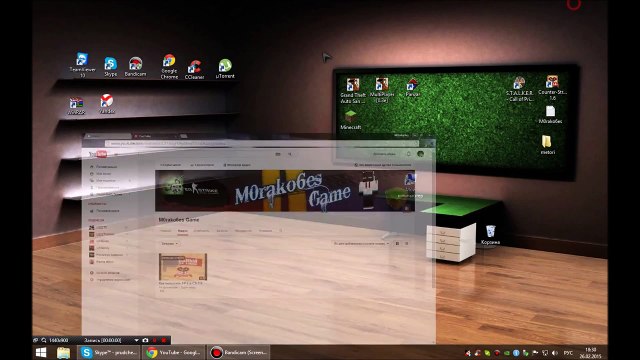Select the YouTube tab in Chrome
This screenshot has width=640, height=360.
pos(155,136)
